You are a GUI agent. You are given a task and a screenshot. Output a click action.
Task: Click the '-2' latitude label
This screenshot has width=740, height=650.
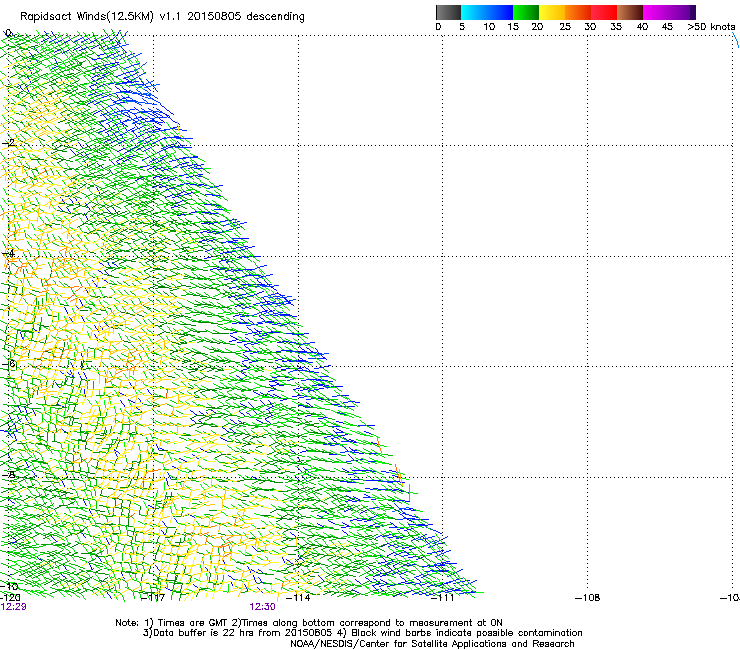(x=9, y=142)
